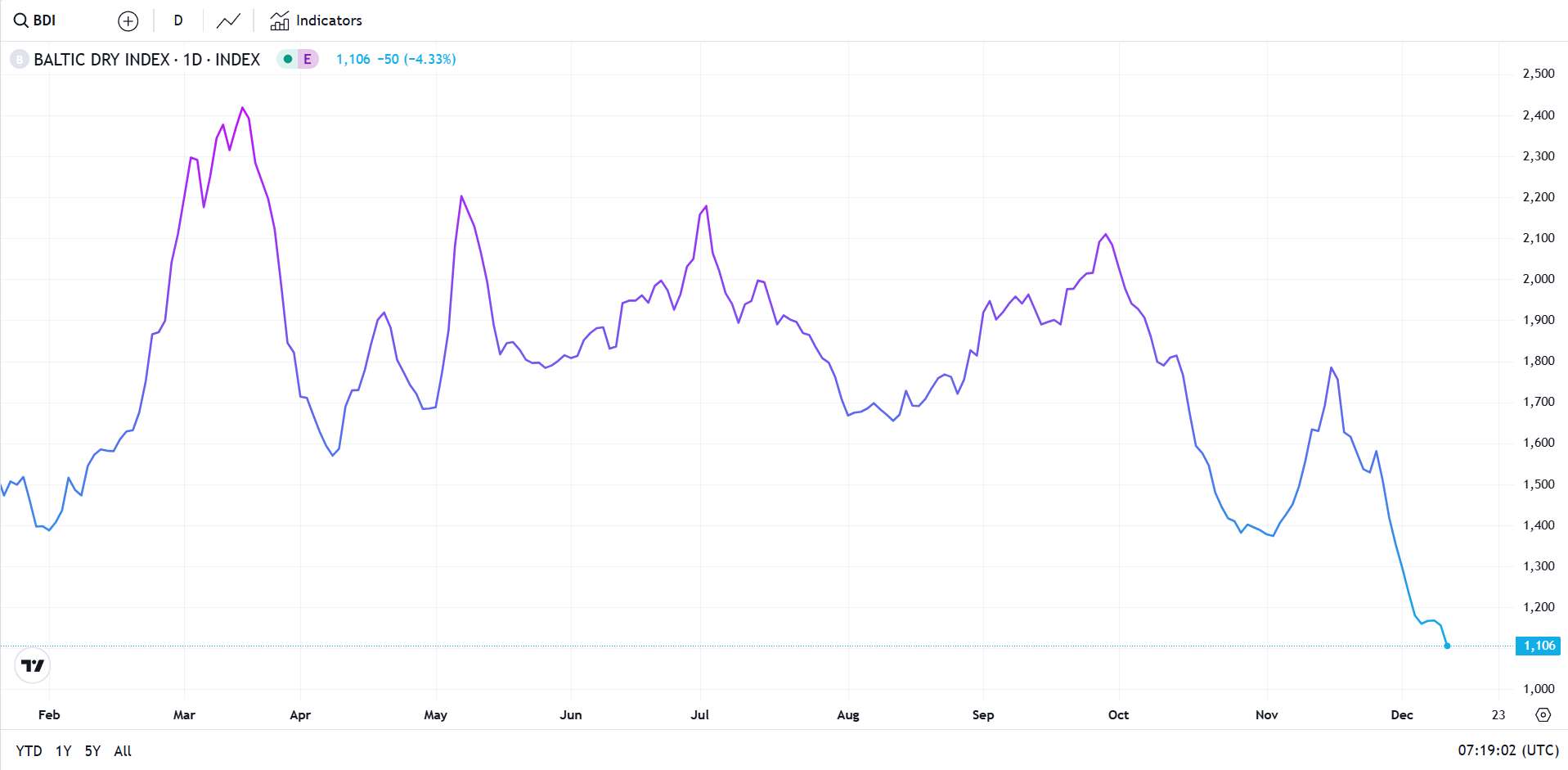
Task: Open the line chart style selector
Action: (x=228, y=20)
